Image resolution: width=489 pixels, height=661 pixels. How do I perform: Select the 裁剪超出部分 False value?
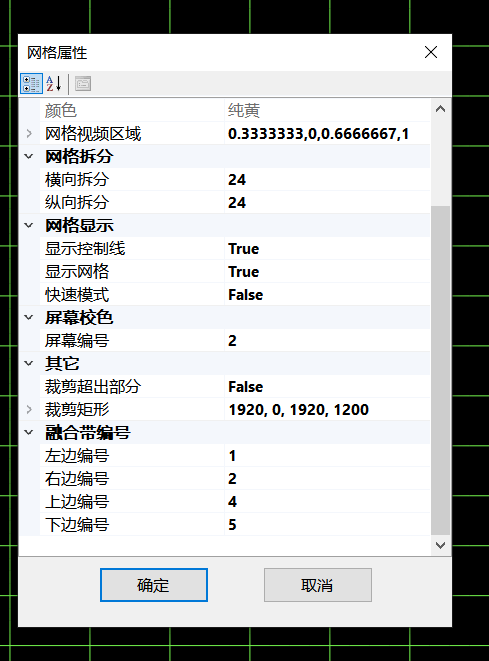[327, 386]
